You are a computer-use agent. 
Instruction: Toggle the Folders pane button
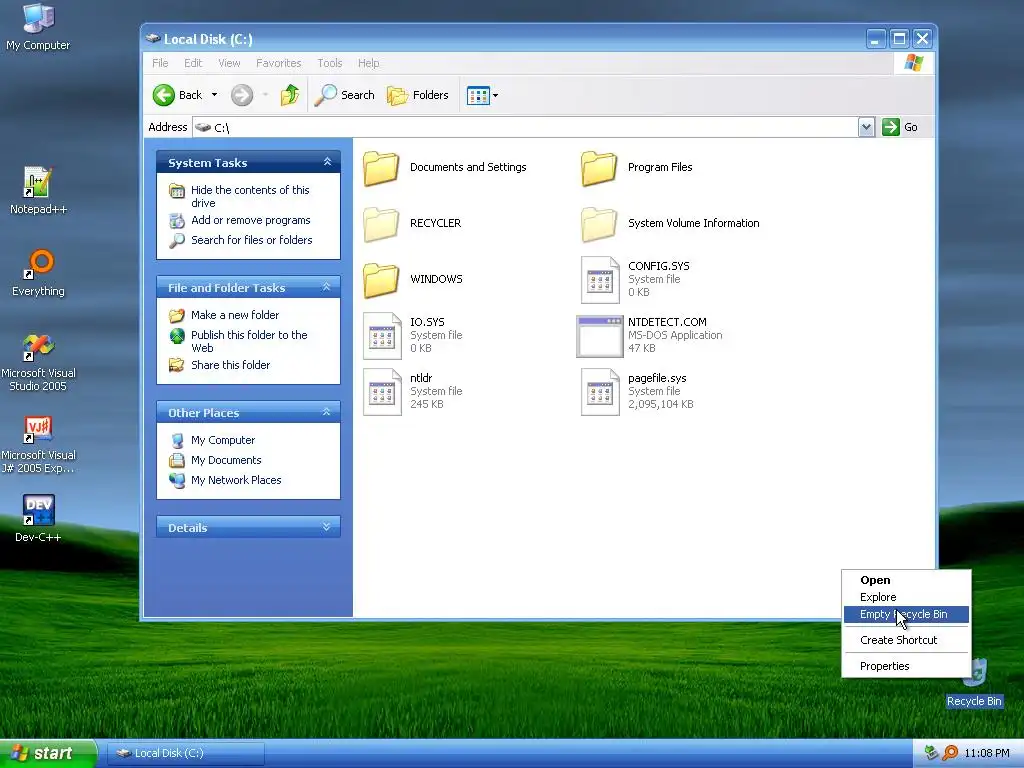(x=418, y=95)
